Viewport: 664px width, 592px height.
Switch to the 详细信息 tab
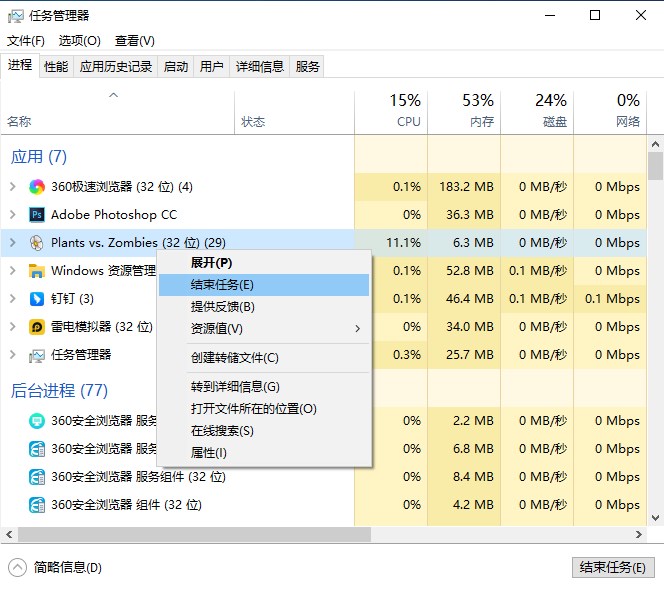tap(260, 66)
